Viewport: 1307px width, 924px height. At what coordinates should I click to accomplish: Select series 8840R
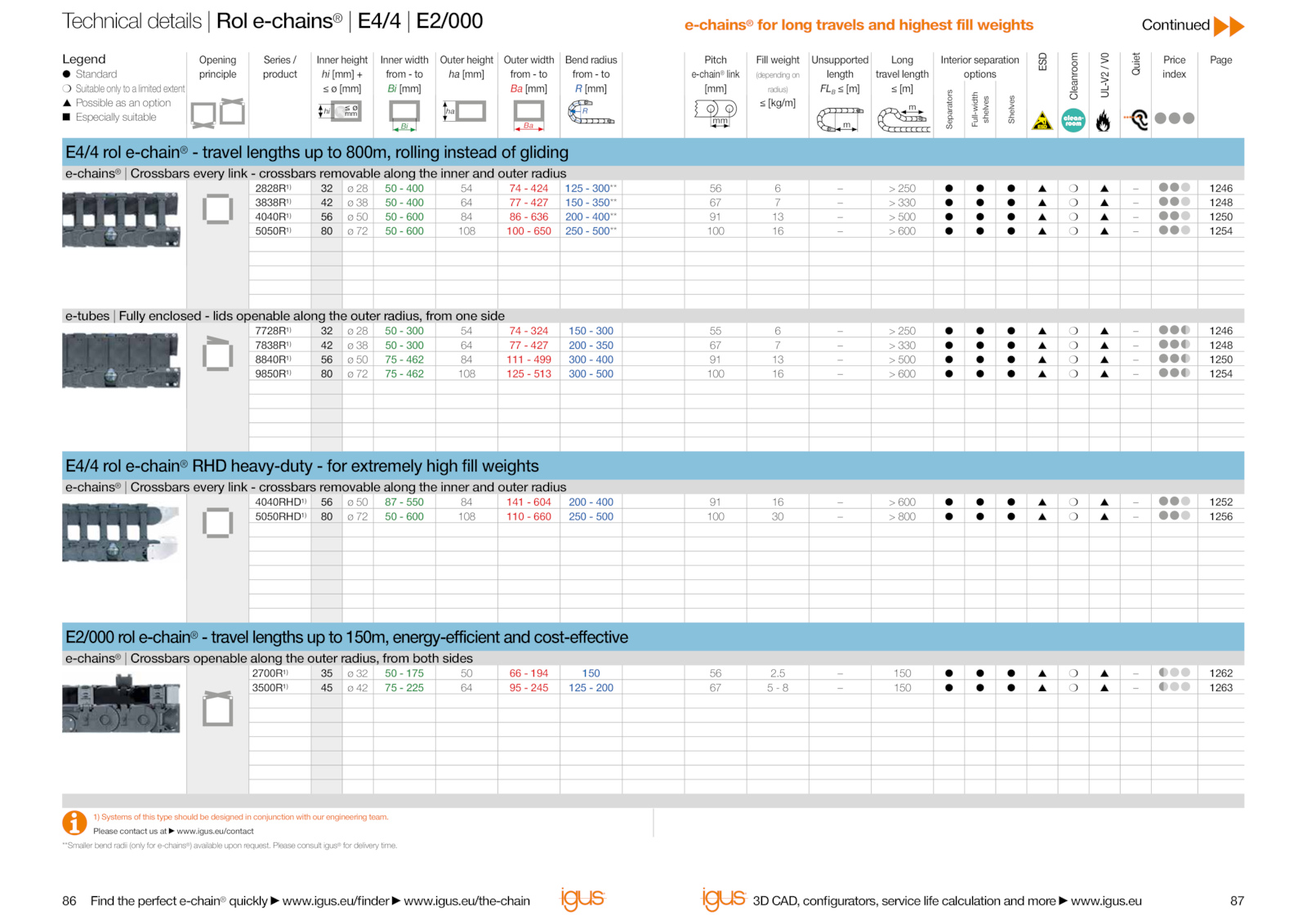[x=273, y=359]
